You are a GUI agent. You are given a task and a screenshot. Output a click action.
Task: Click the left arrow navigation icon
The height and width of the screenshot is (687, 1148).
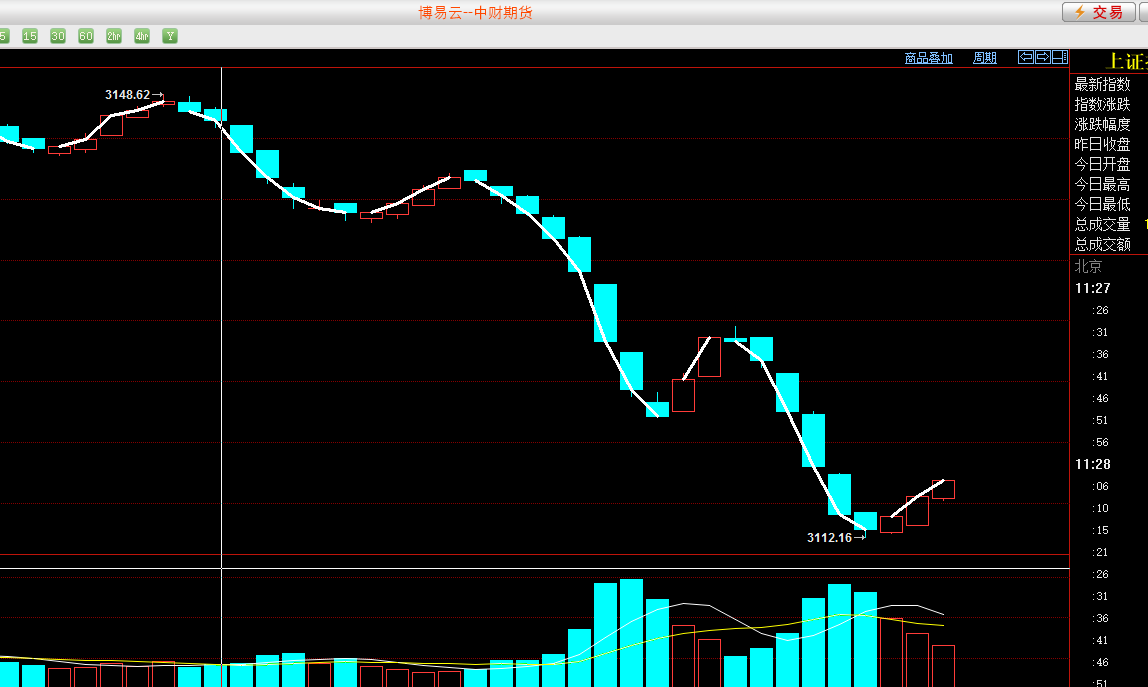[1025, 57]
